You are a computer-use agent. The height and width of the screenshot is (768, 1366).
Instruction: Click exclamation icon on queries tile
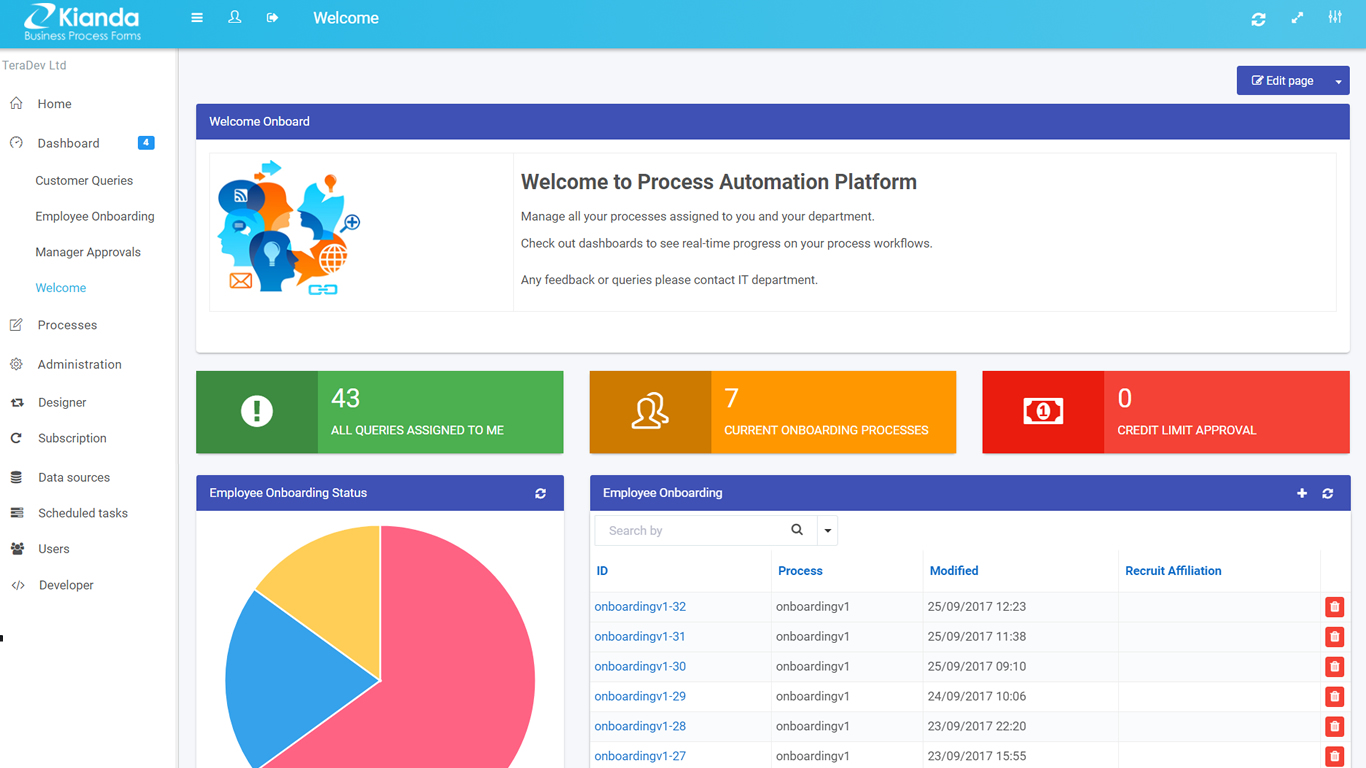click(x=257, y=411)
